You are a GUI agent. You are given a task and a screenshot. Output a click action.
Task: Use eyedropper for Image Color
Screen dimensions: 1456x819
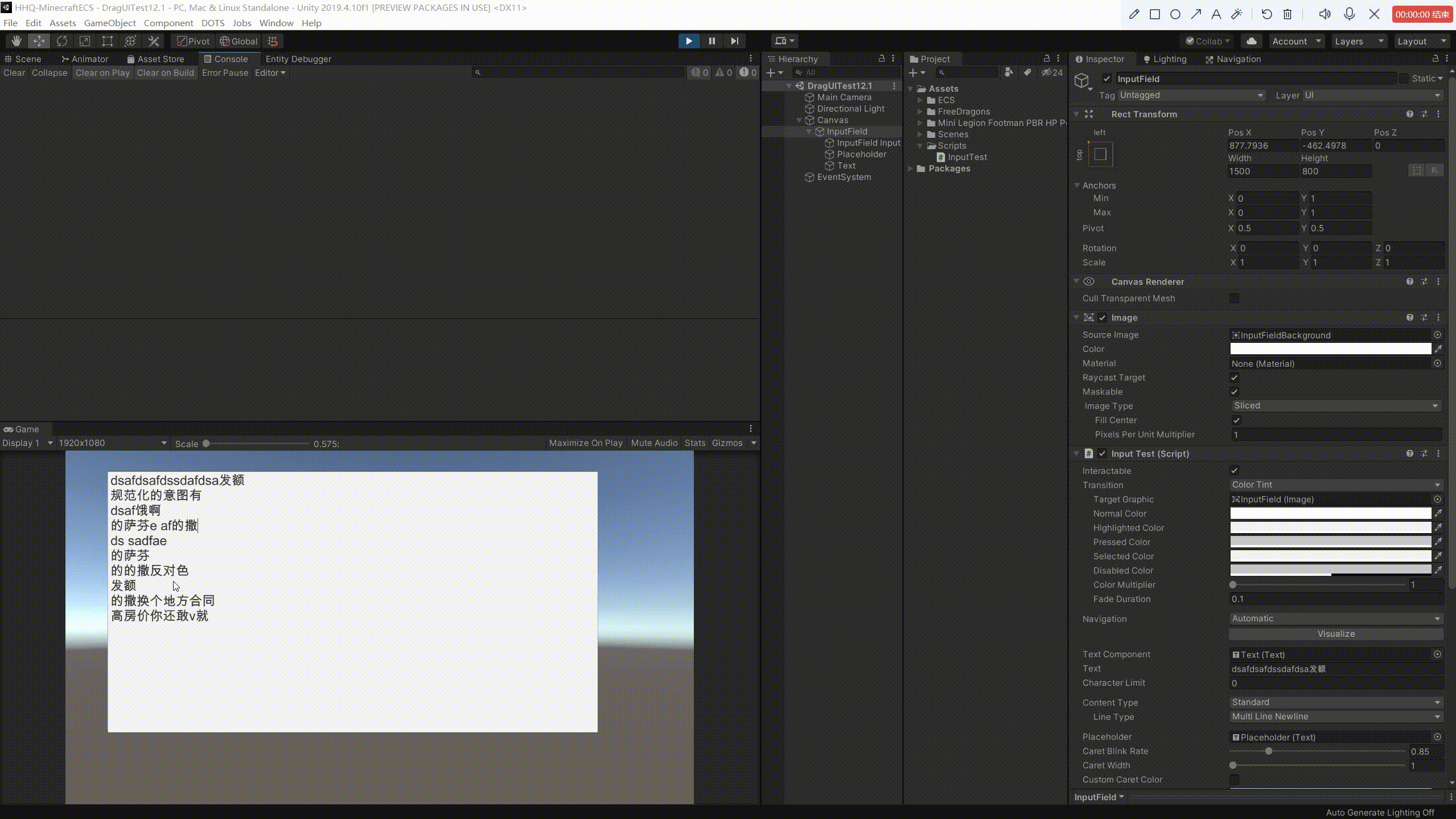(1438, 349)
